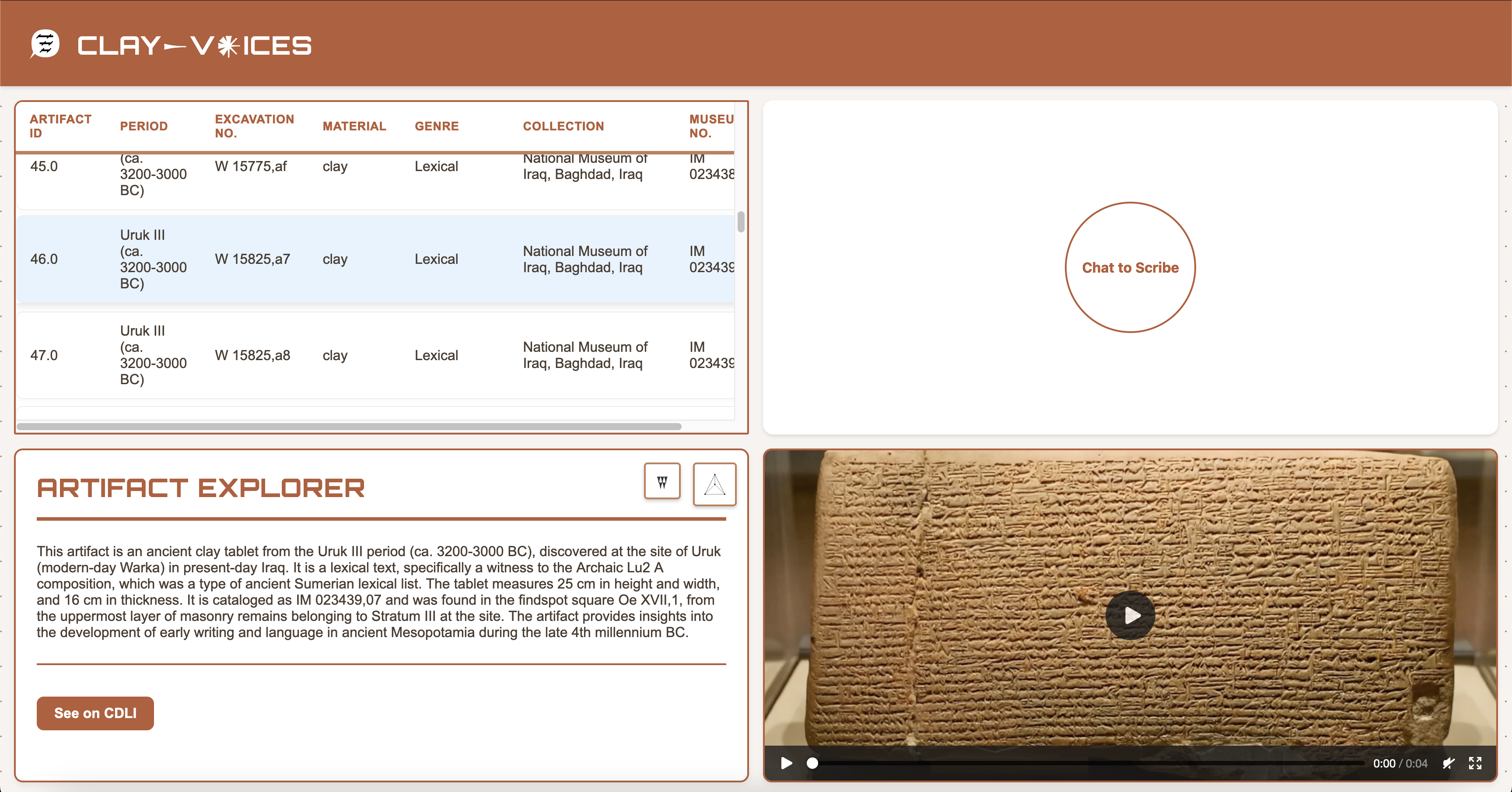Click the COLLECTION column header
The height and width of the screenshot is (792, 1512).
pyautogui.click(x=563, y=126)
